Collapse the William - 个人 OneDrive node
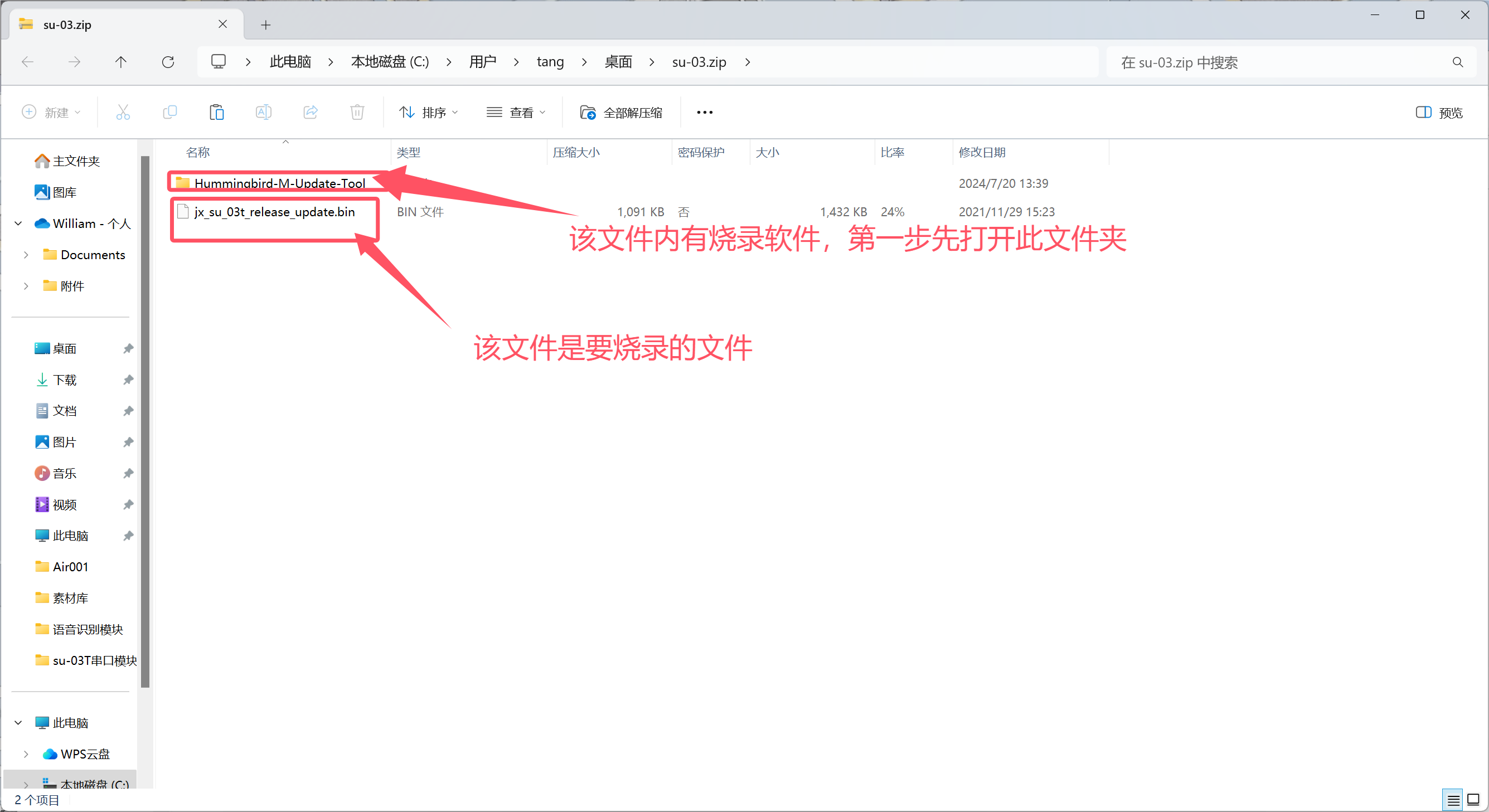The height and width of the screenshot is (812, 1489). pos(18,223)
